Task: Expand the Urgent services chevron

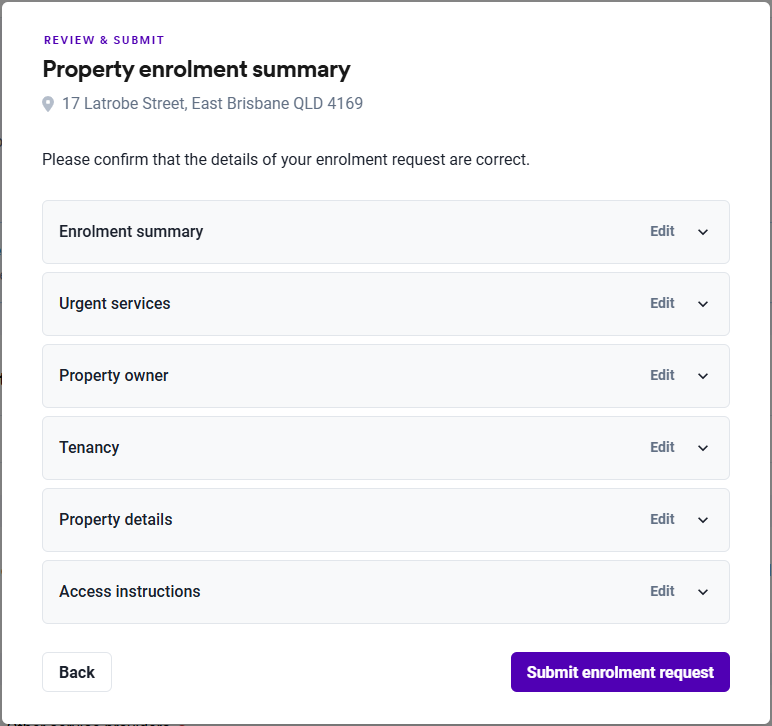Action: 703,304
